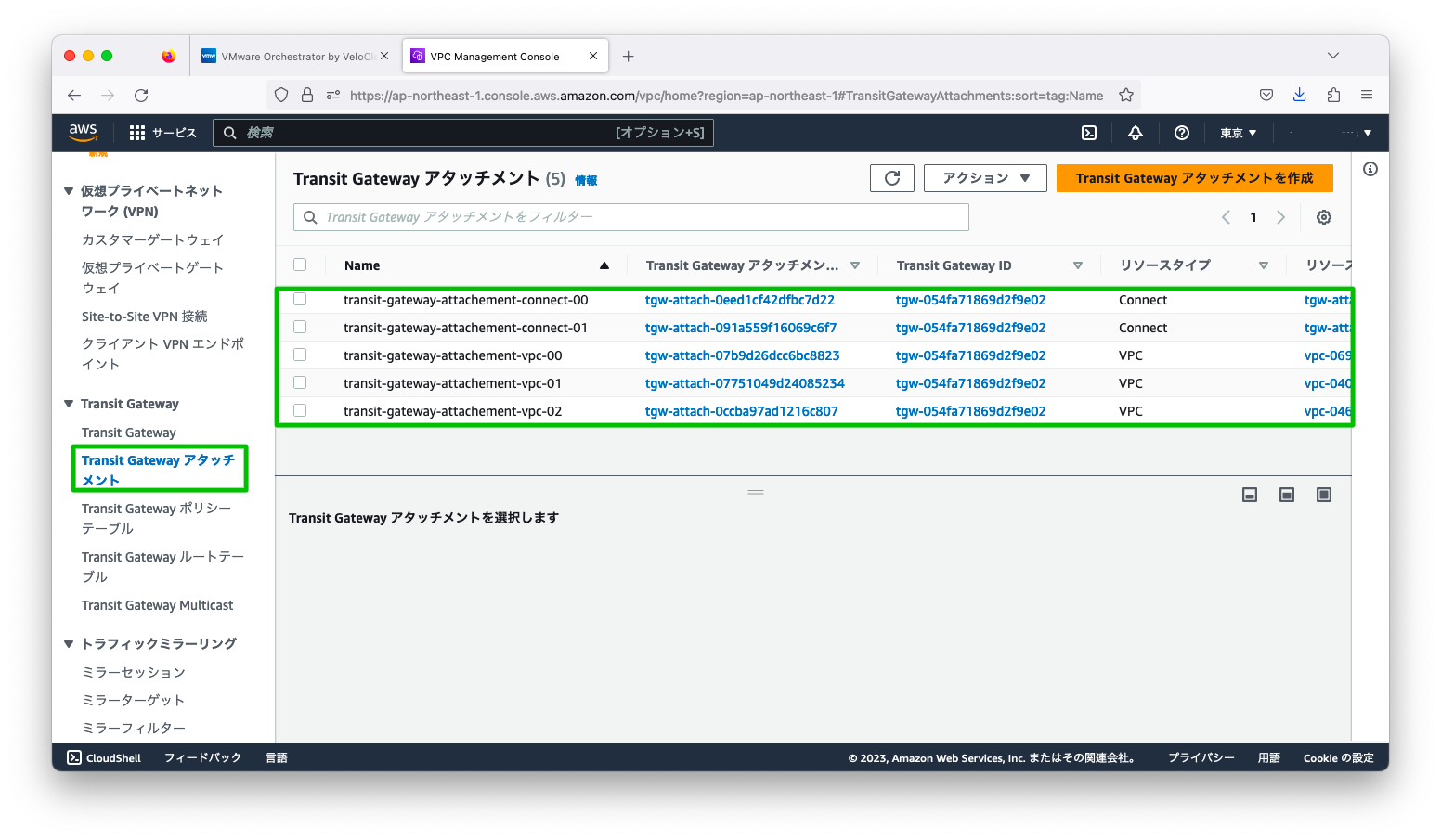Open tgw-attach-07b9d26dcc6bc8823 attachment link
This screenshot has height=840, width=1441.
(743, 355)
